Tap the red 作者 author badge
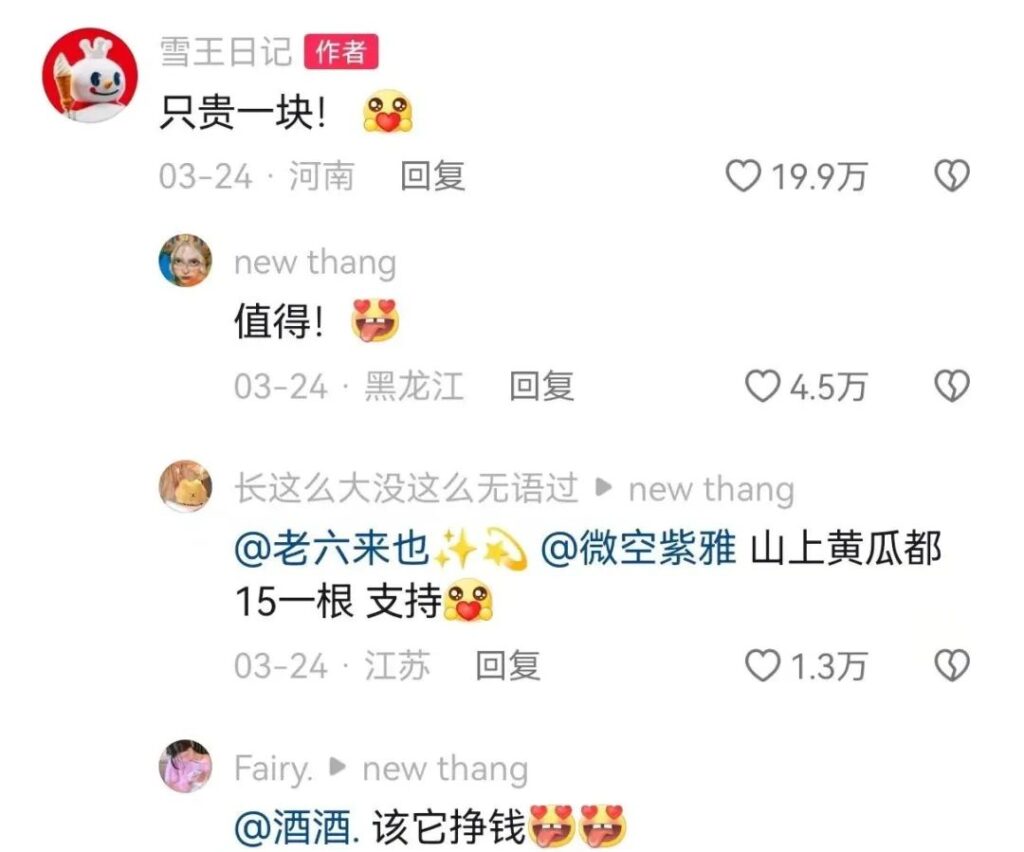1024x852 pixels. click(x=341, y=52)
